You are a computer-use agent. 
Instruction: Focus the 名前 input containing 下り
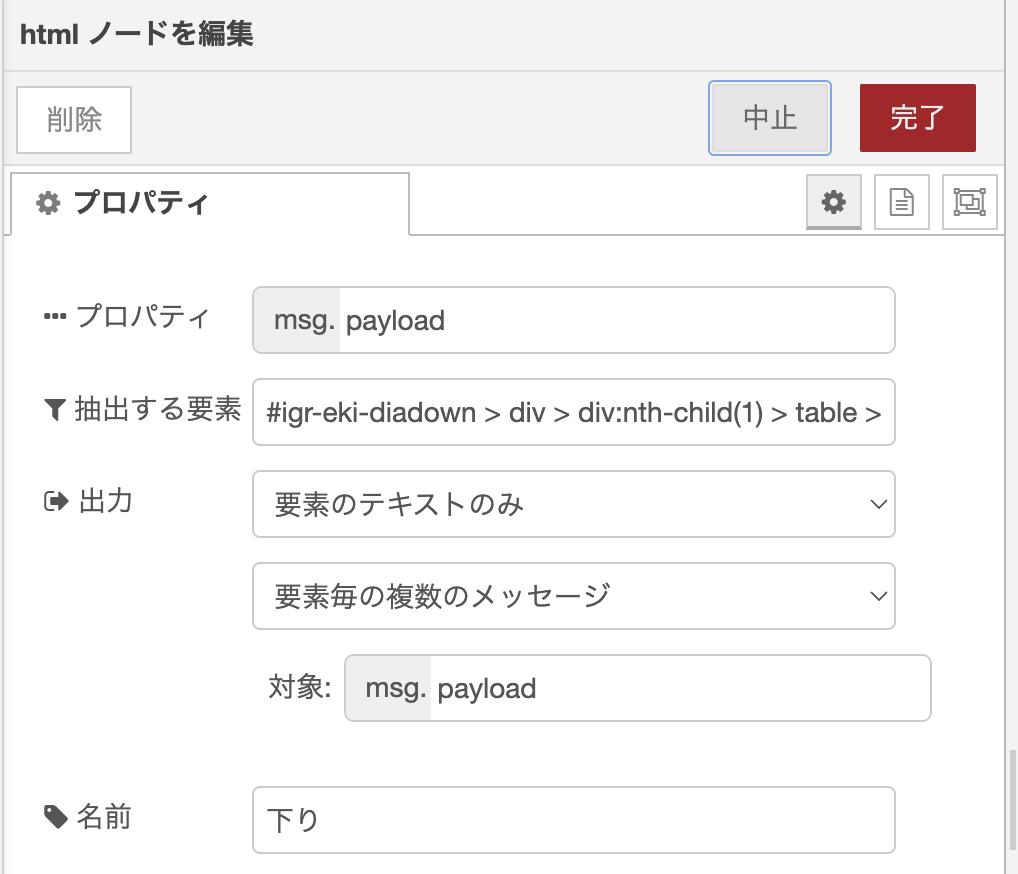(574, 820)
